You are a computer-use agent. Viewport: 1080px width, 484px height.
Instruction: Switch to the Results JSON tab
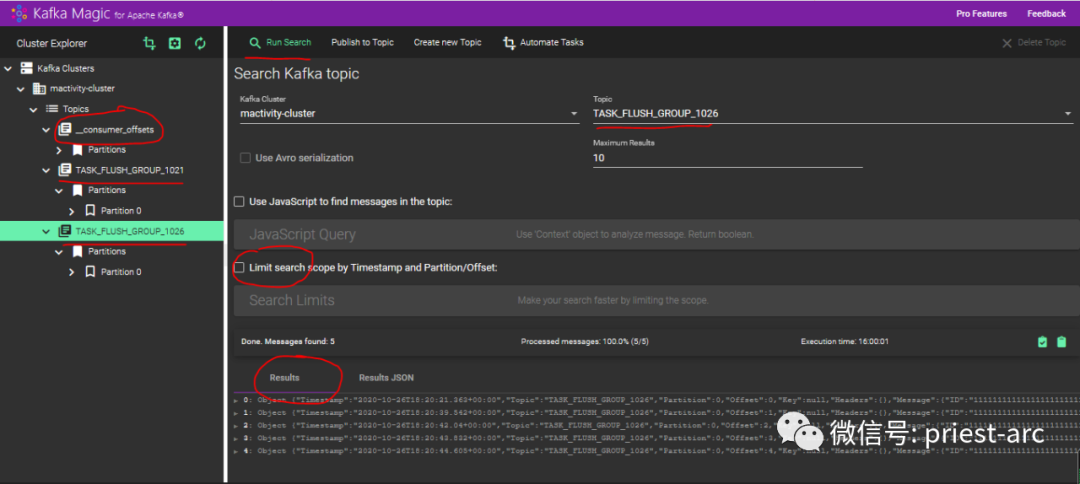386,378
